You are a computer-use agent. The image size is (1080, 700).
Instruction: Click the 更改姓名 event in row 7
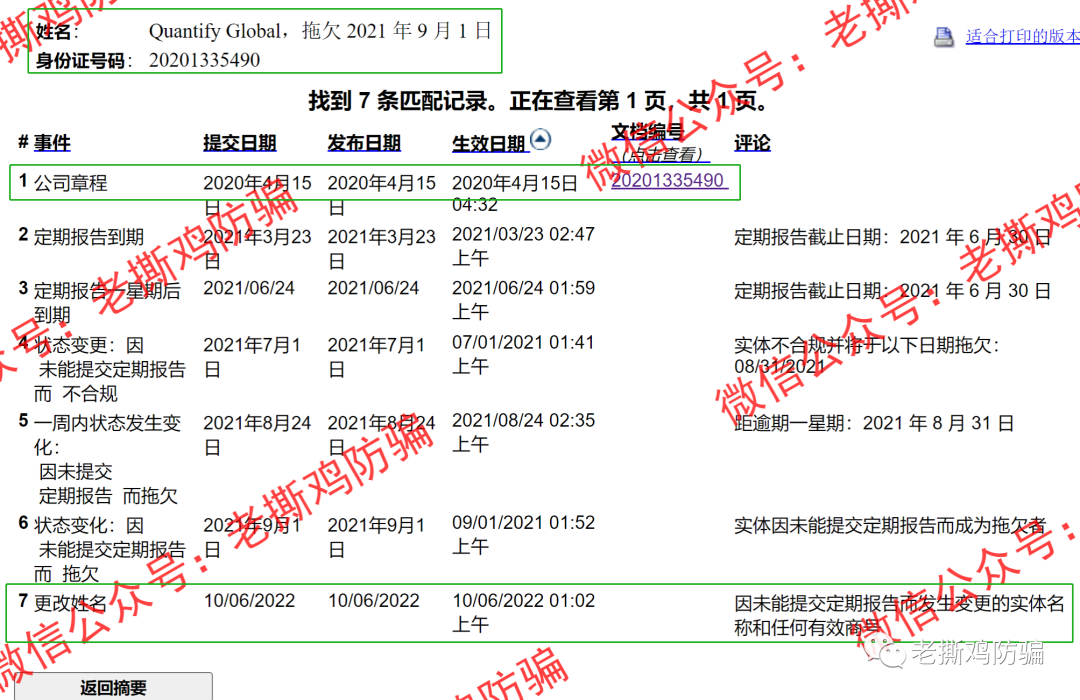click(x=71, y=604)
